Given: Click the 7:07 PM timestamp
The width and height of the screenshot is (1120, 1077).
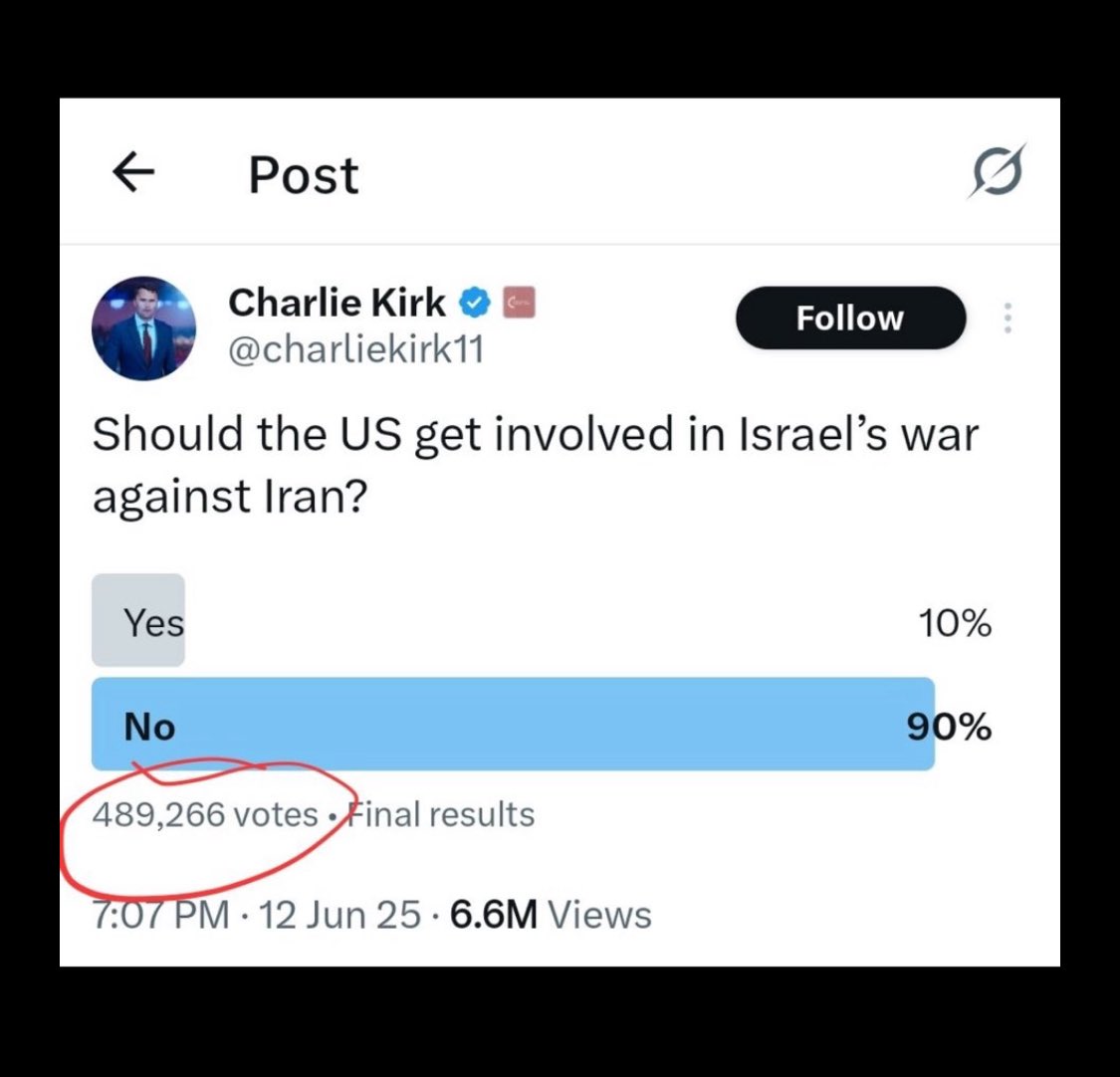Looking at the screenshot, I should [161, 915].
